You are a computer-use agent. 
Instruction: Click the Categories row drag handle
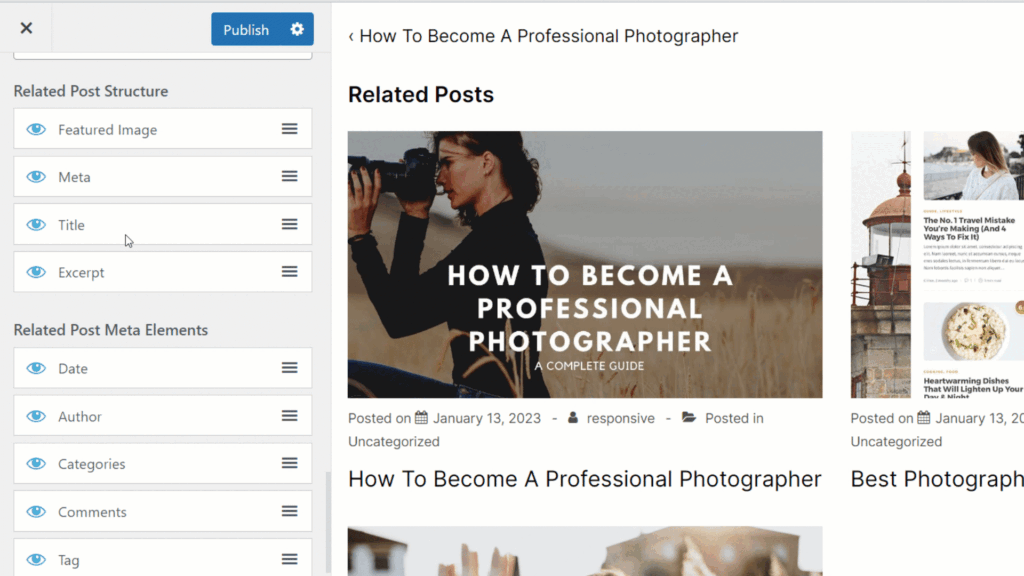289,464
